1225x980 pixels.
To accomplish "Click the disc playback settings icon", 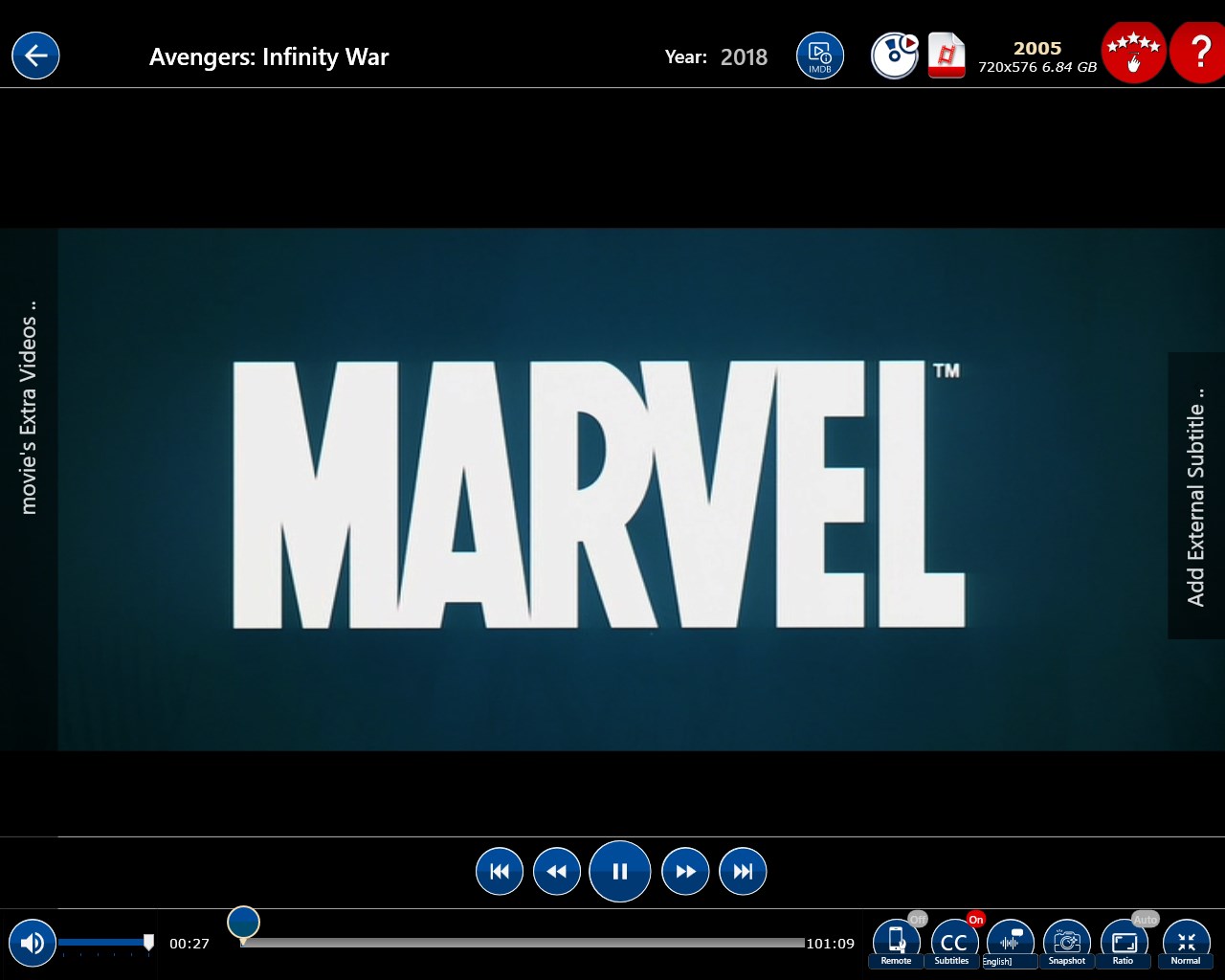I will [894, 56].
